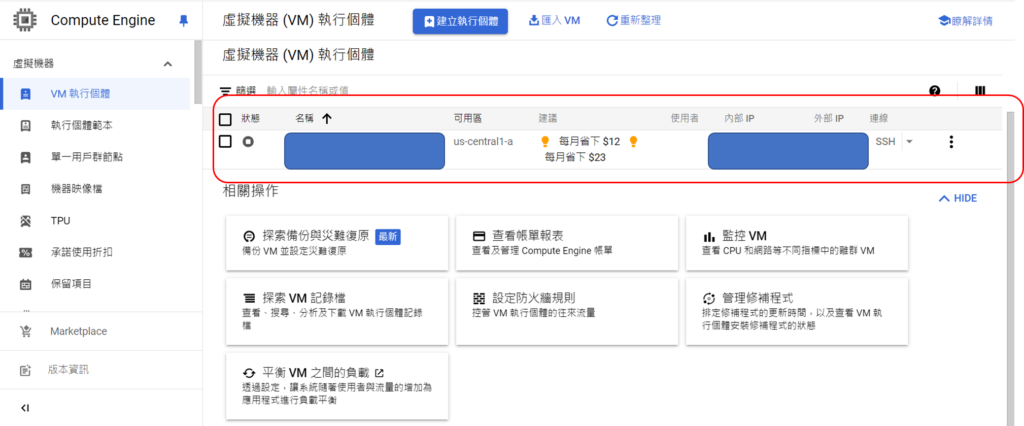Collapse the sidebar with the bottom arrow icon
This screenshot has height=426, width=1024.
[x=26, y=407]
